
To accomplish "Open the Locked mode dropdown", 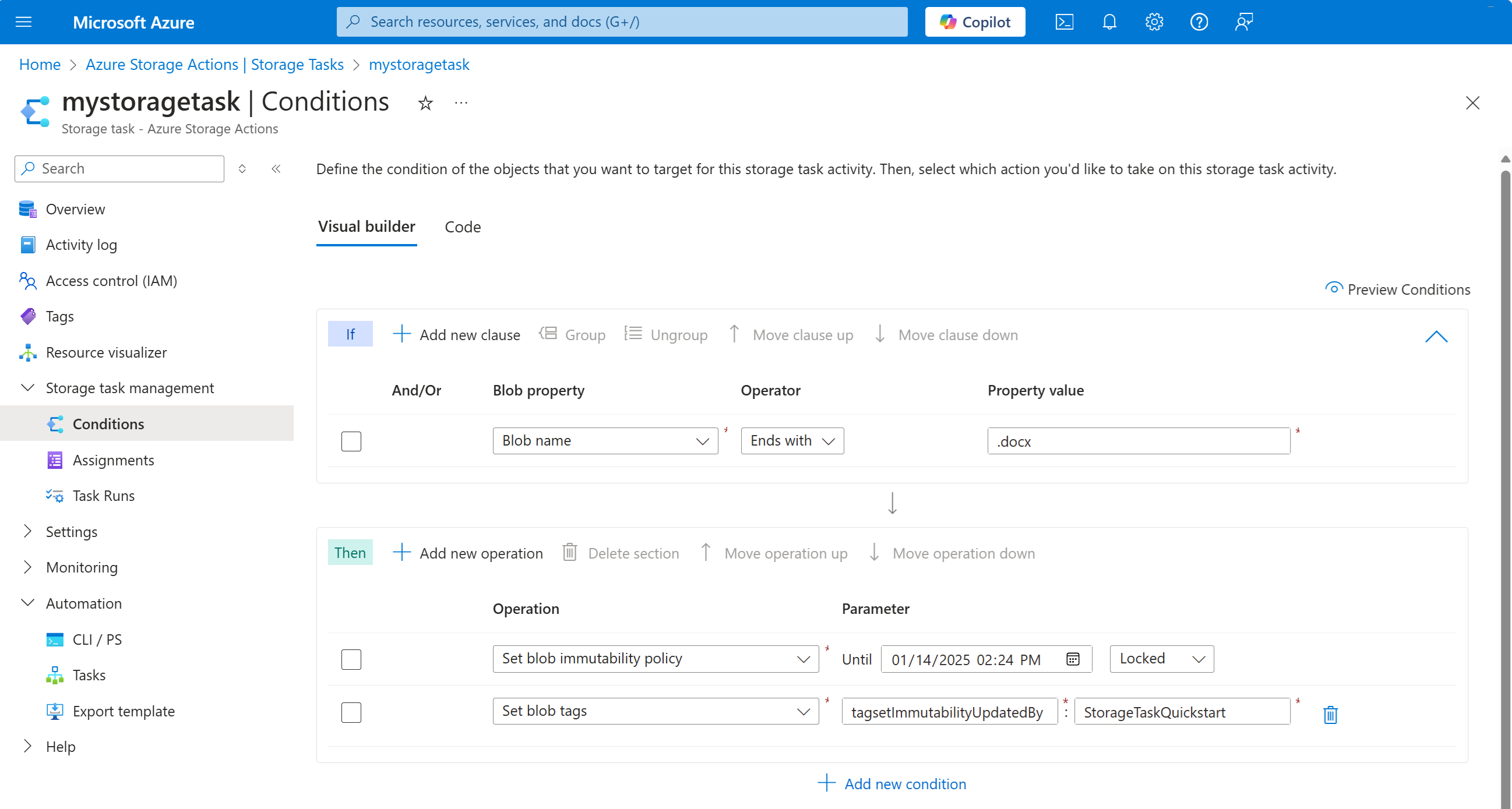I will [x=1161, y=659].
